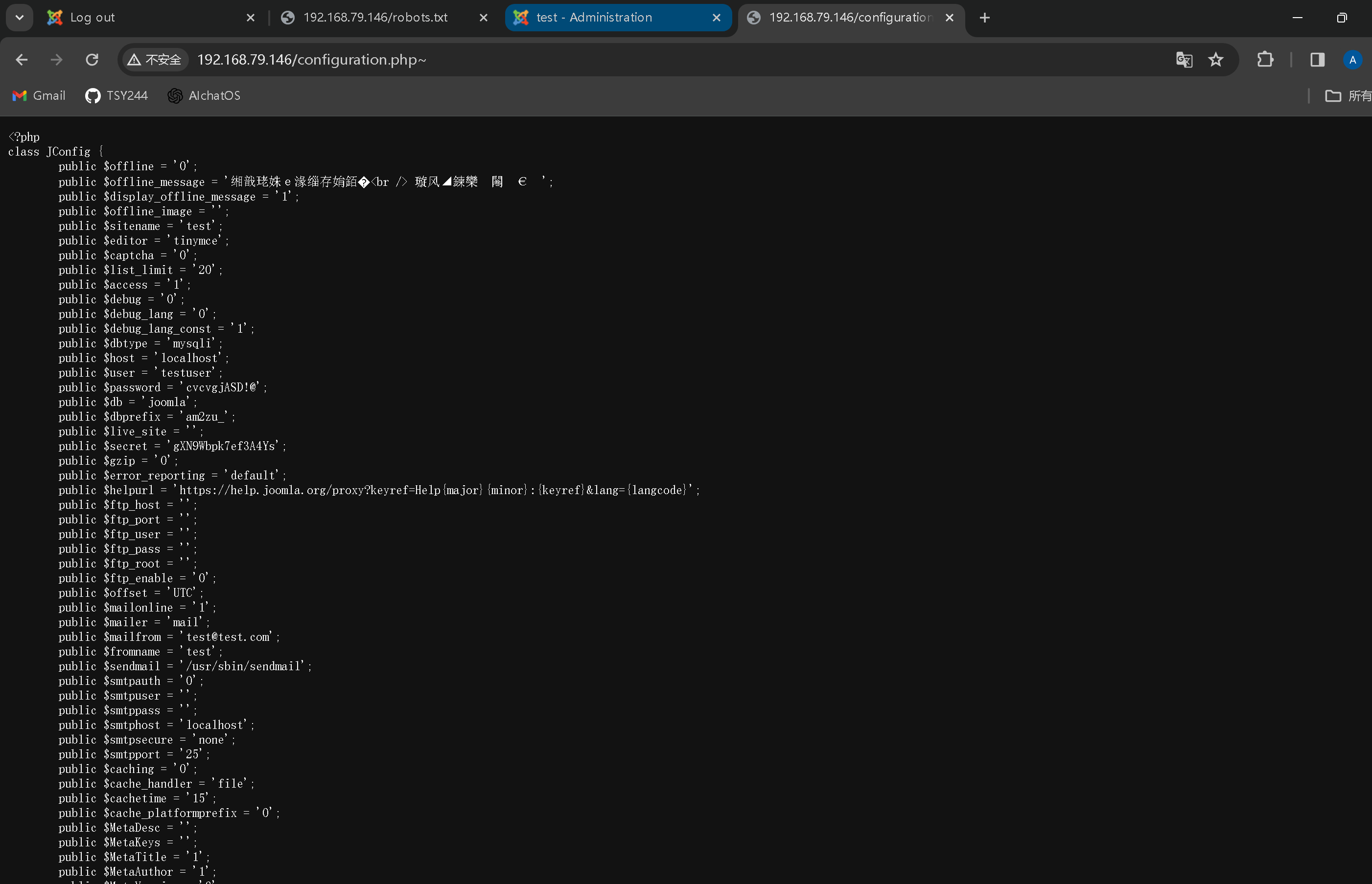Restore down the browser window
The image size is (1372, 884).
tap(1342, 18)
